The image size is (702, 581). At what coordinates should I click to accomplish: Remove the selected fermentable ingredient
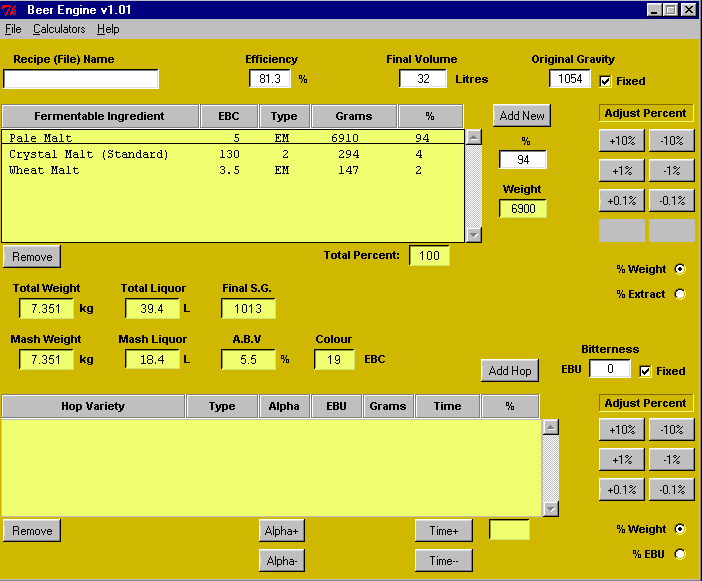[x=32, y=256]
